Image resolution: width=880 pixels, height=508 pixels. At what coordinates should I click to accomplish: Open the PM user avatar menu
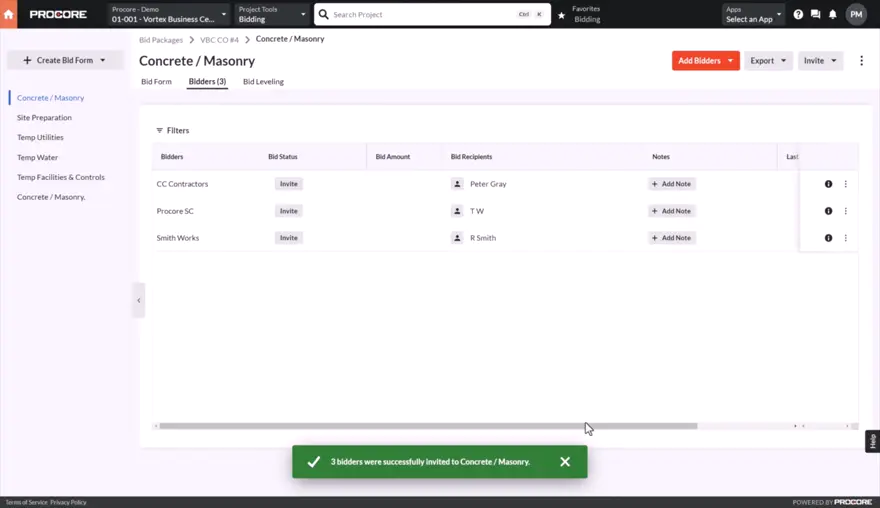856,15
